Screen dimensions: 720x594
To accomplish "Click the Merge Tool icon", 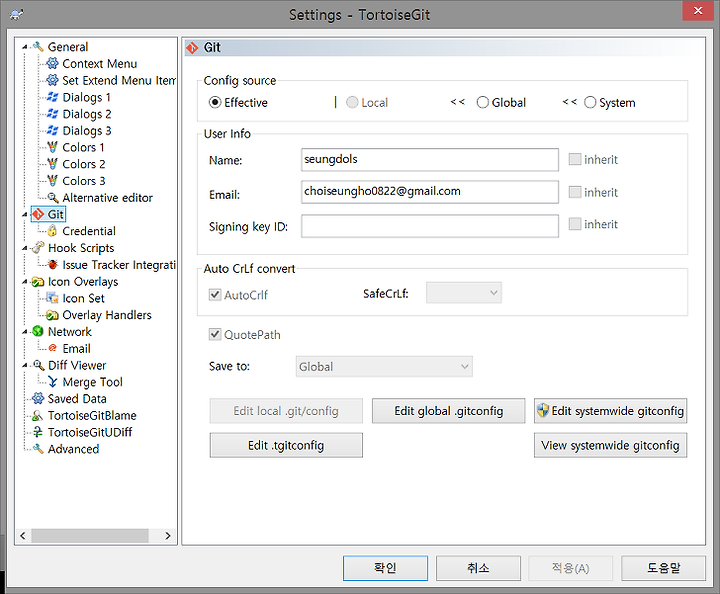I will point(53,382).
